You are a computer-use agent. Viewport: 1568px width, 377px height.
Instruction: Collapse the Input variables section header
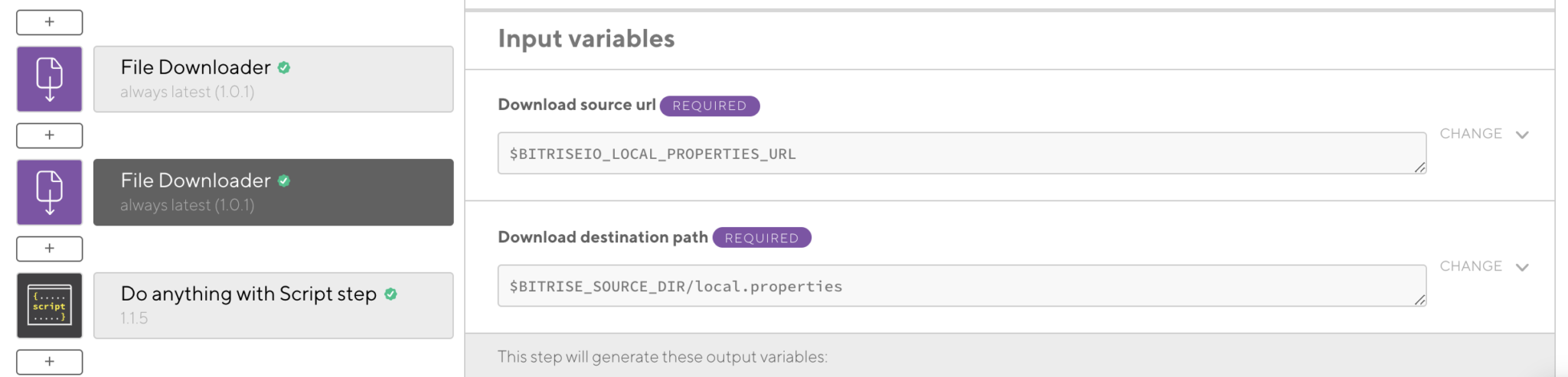click(586, 39)
